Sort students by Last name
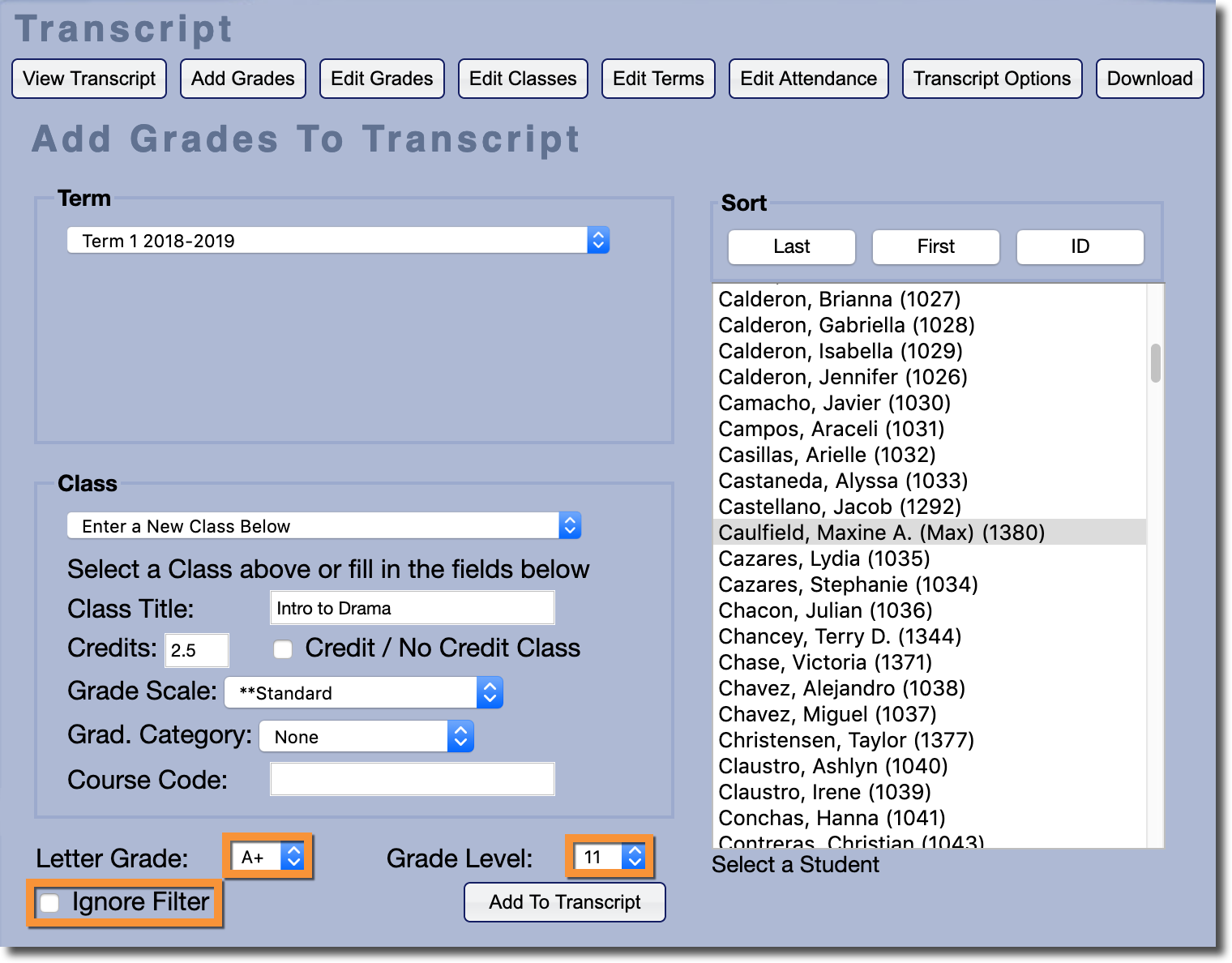 [791, 246]
